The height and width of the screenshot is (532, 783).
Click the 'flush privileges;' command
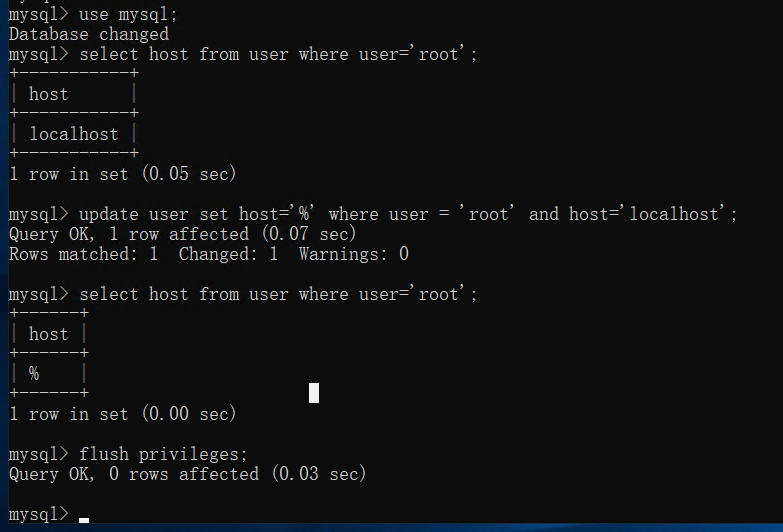[163, 454]
